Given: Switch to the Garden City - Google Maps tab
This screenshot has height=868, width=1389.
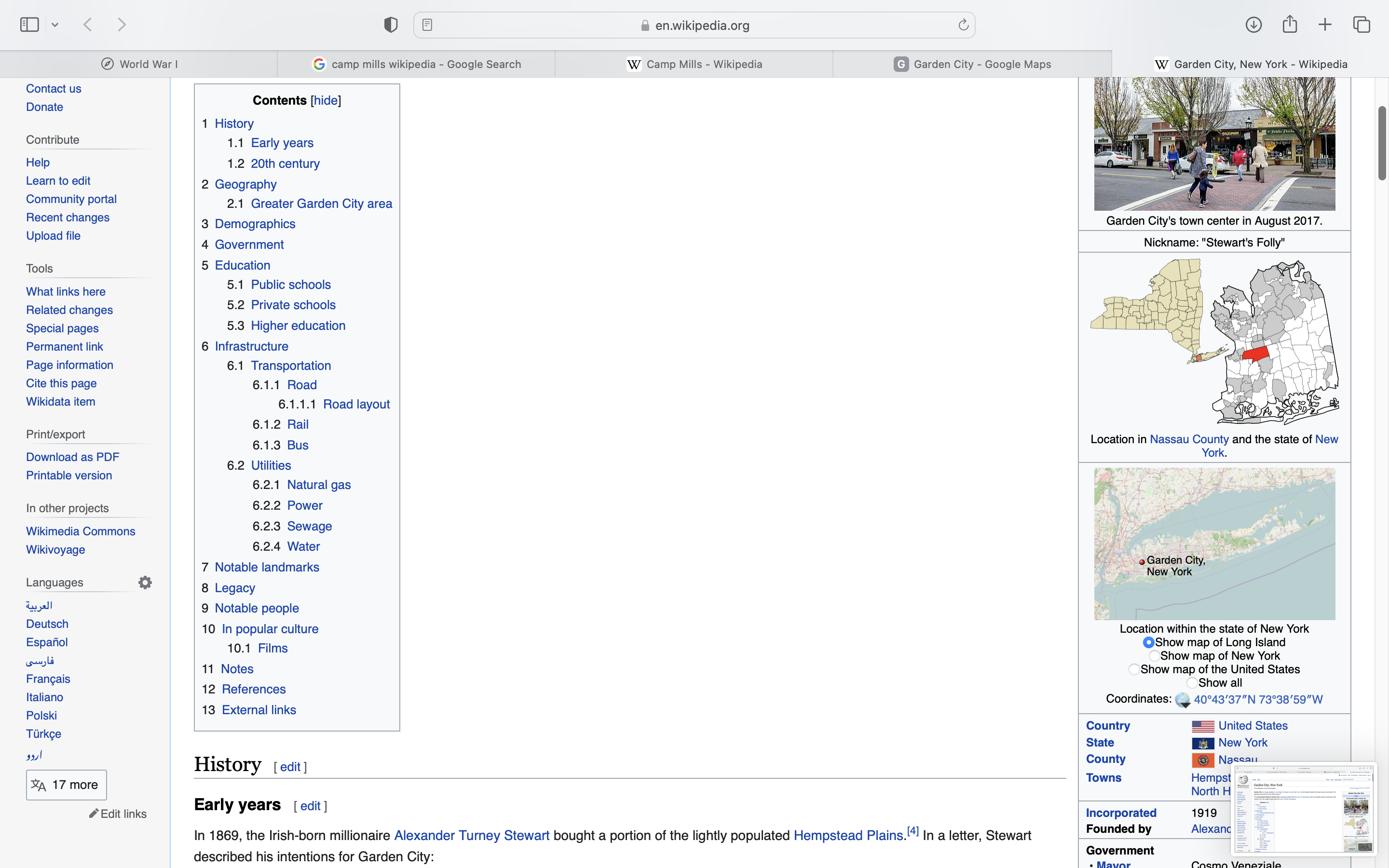Looking at the screenshot, I should tap(972, 64).
